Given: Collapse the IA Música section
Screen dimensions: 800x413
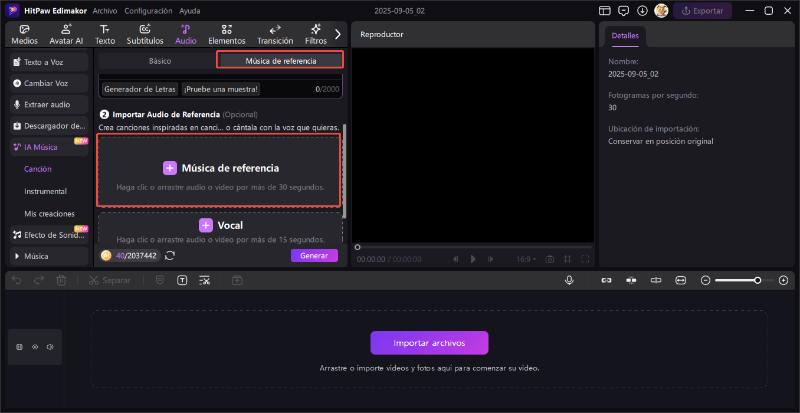Looking at the screenshot, I should pyautogui.click(x=49, y=147).
